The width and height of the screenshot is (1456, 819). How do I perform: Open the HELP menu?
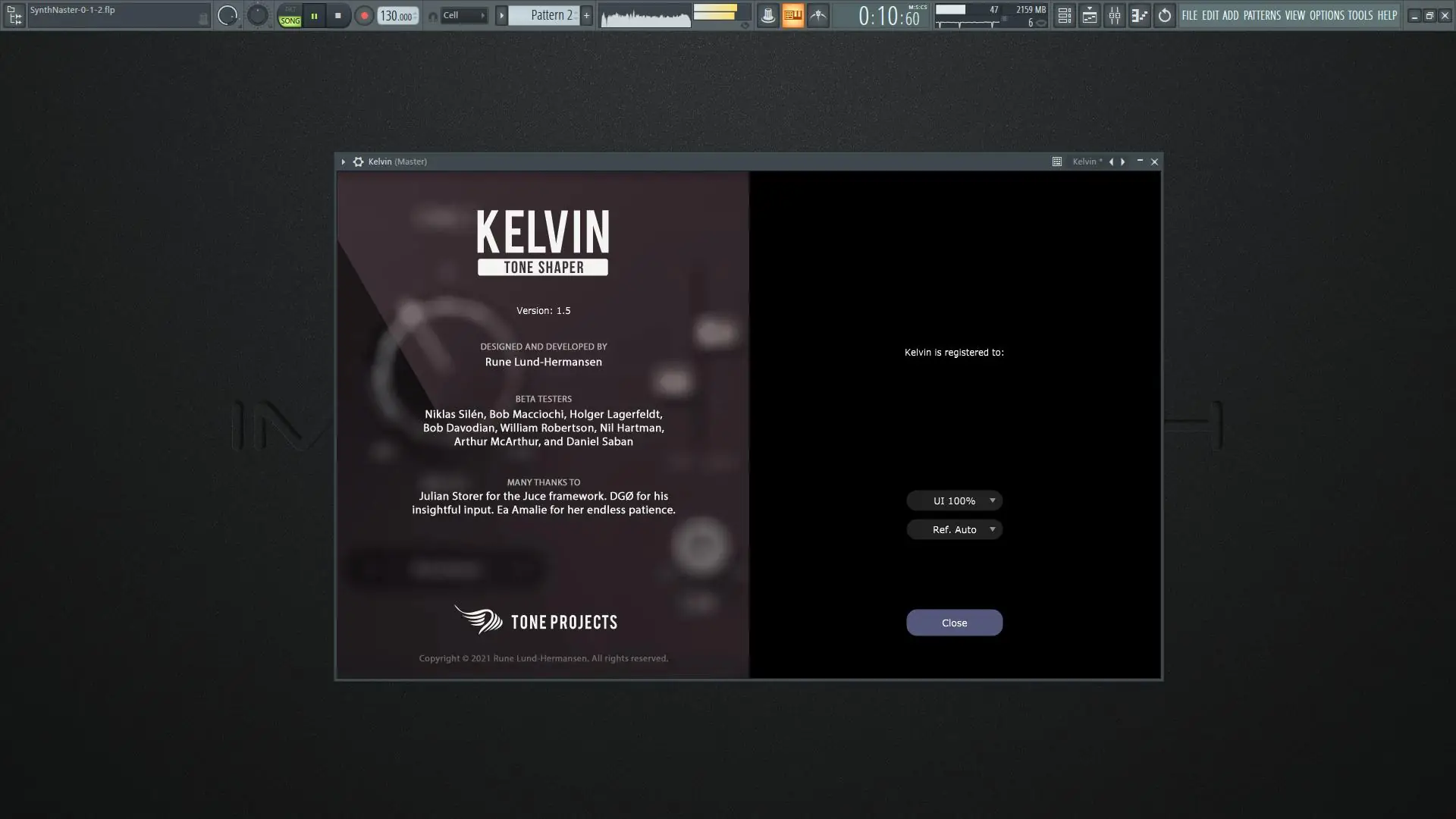click(1385, 15)
